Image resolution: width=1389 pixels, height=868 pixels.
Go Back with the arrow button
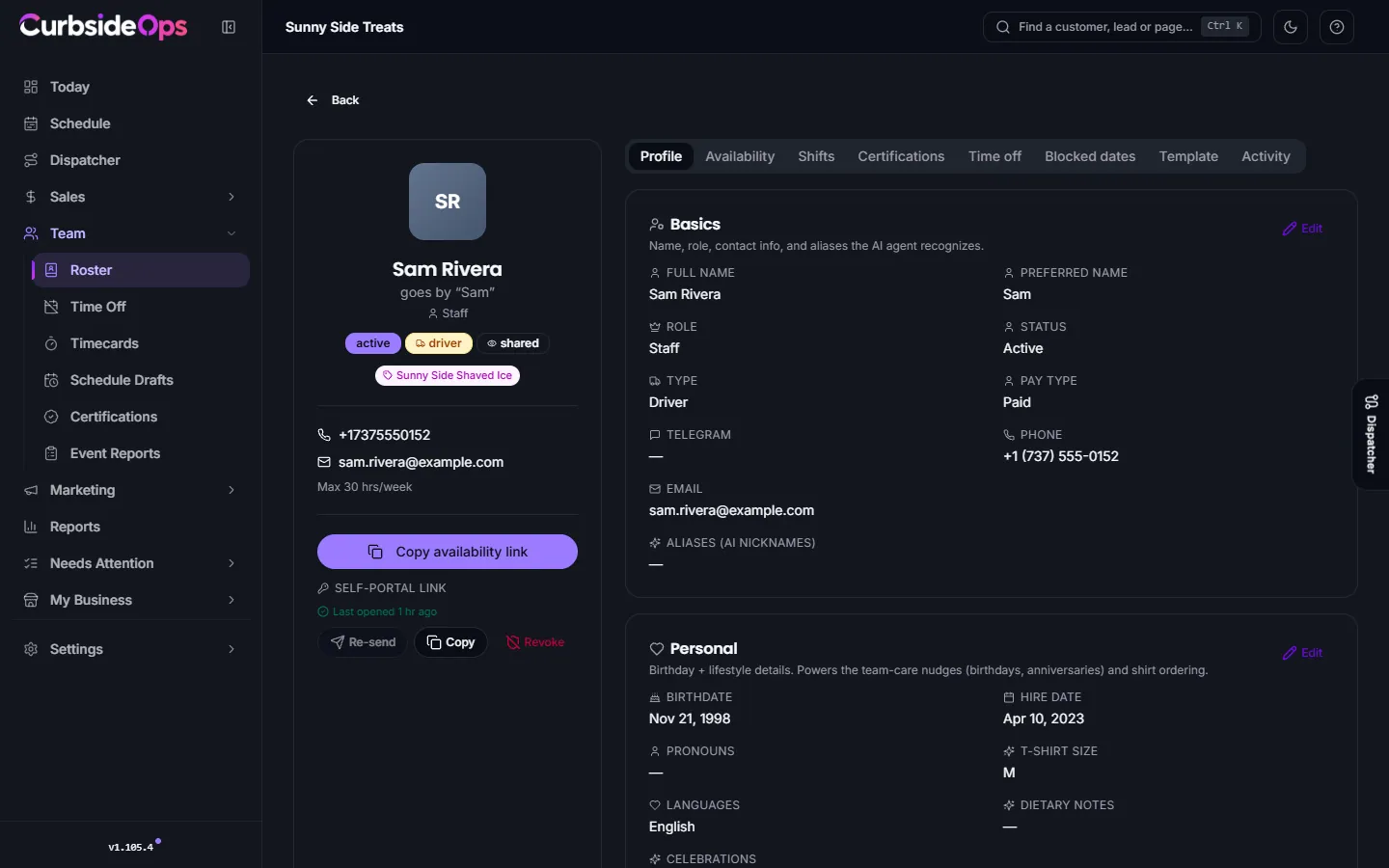point(333,100)
